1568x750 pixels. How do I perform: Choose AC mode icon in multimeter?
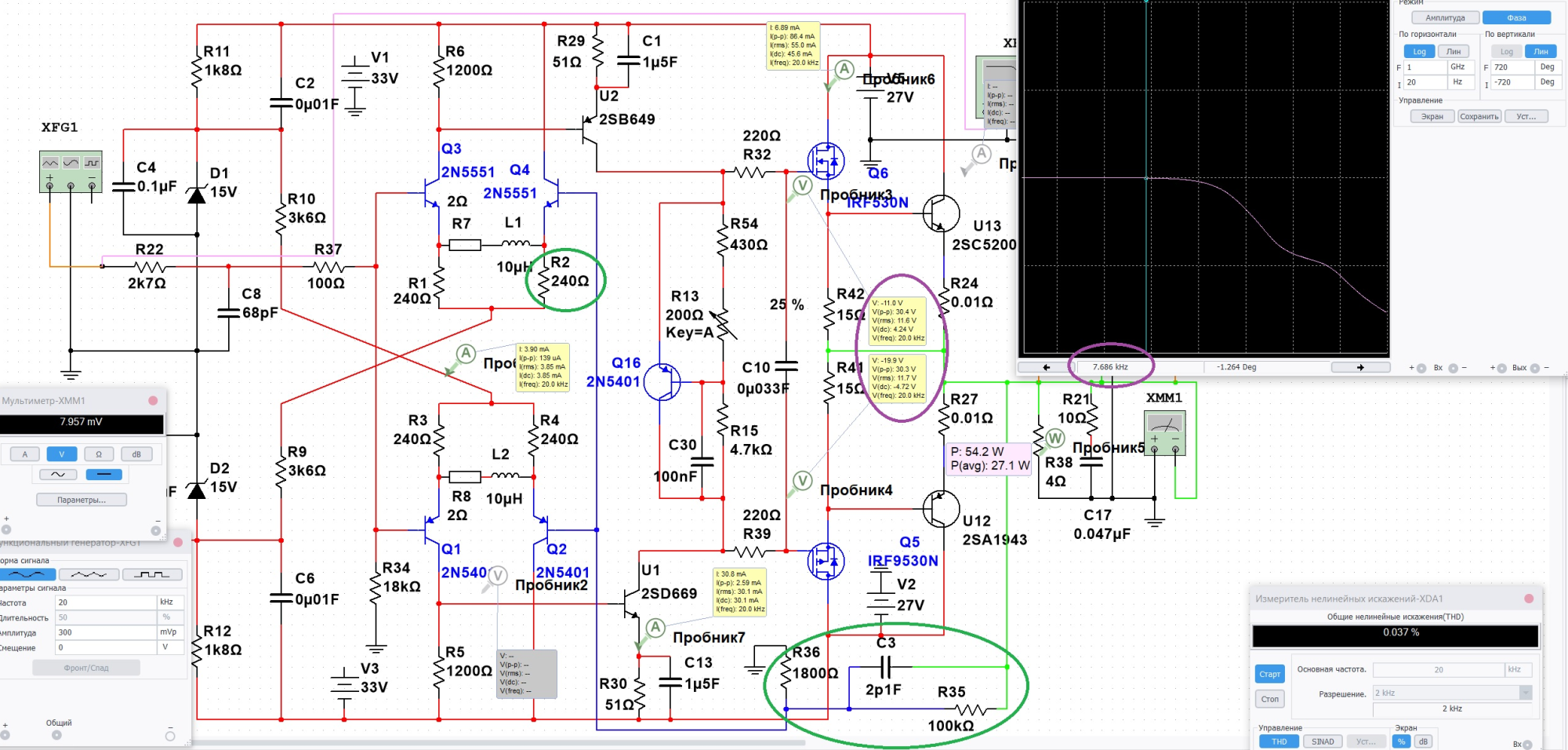[58, 475]
